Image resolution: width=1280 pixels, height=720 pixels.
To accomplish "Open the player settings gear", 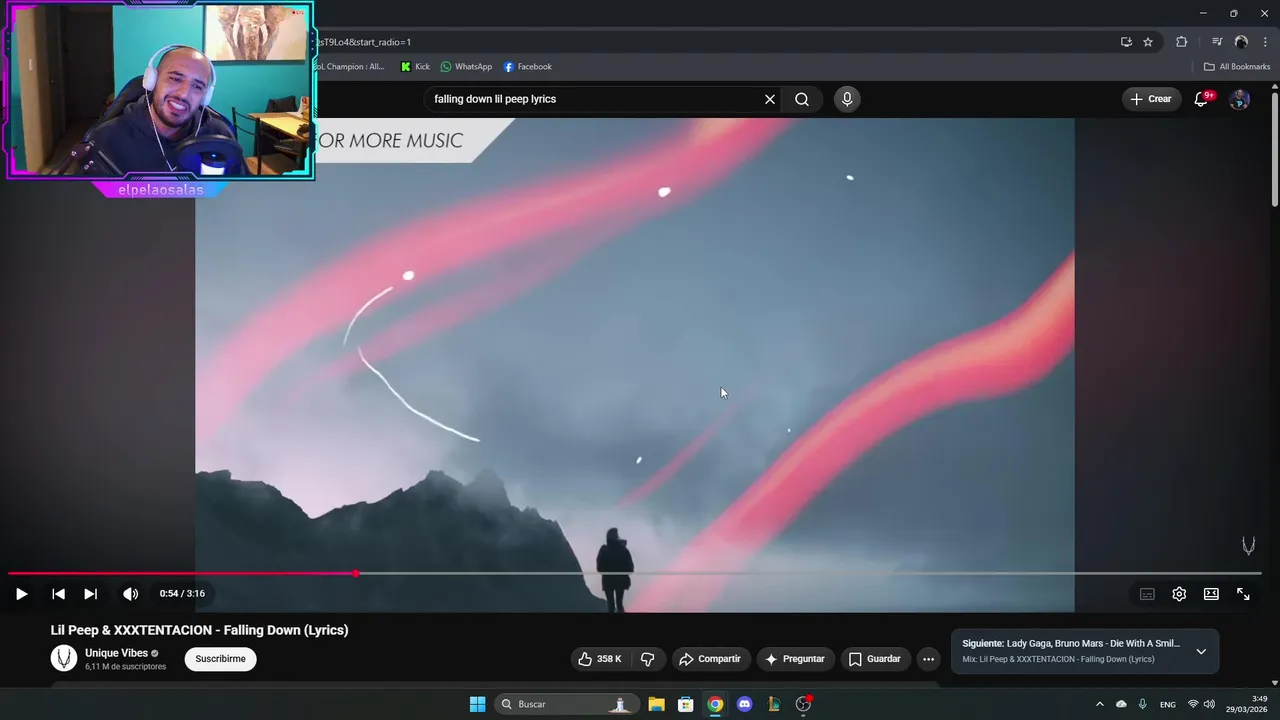I will click(1179, 594).
